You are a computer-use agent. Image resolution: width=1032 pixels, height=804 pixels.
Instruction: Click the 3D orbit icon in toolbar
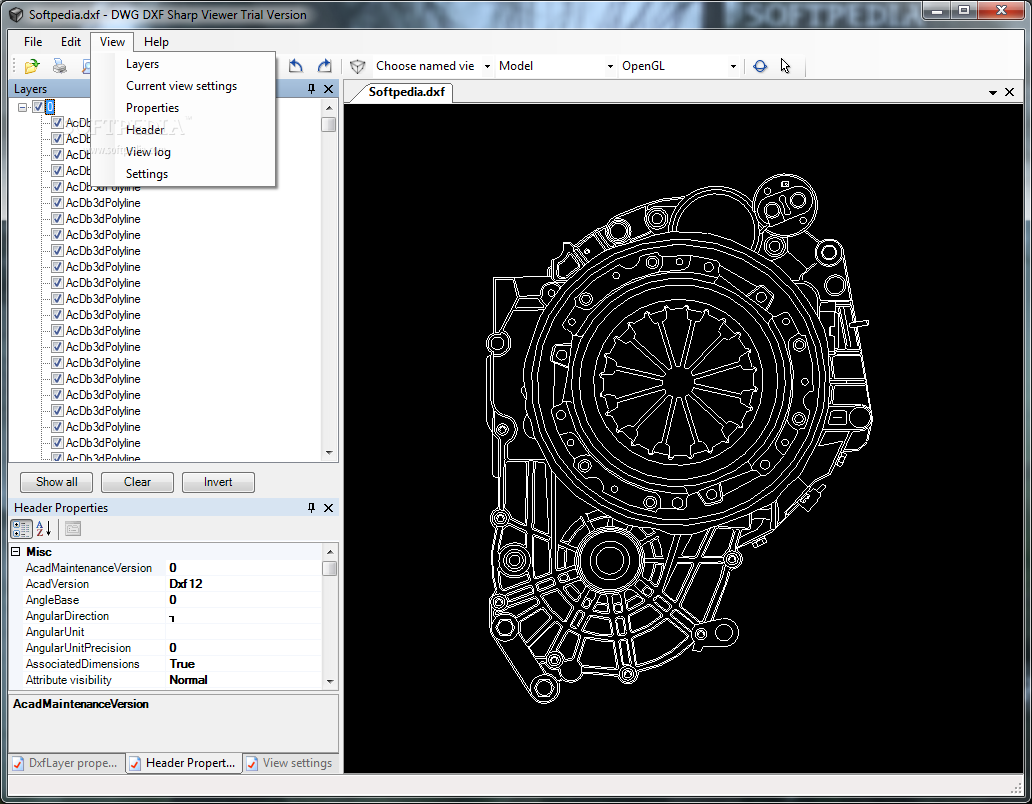(x=760, y=66)
